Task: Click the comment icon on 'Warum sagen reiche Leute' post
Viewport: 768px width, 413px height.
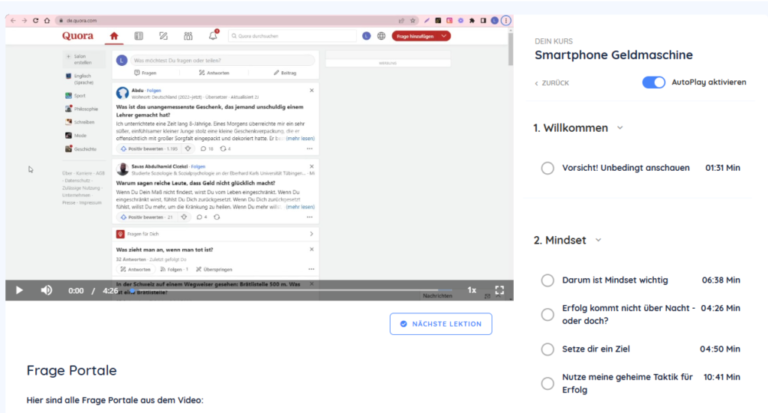Action: click(199, 217)
